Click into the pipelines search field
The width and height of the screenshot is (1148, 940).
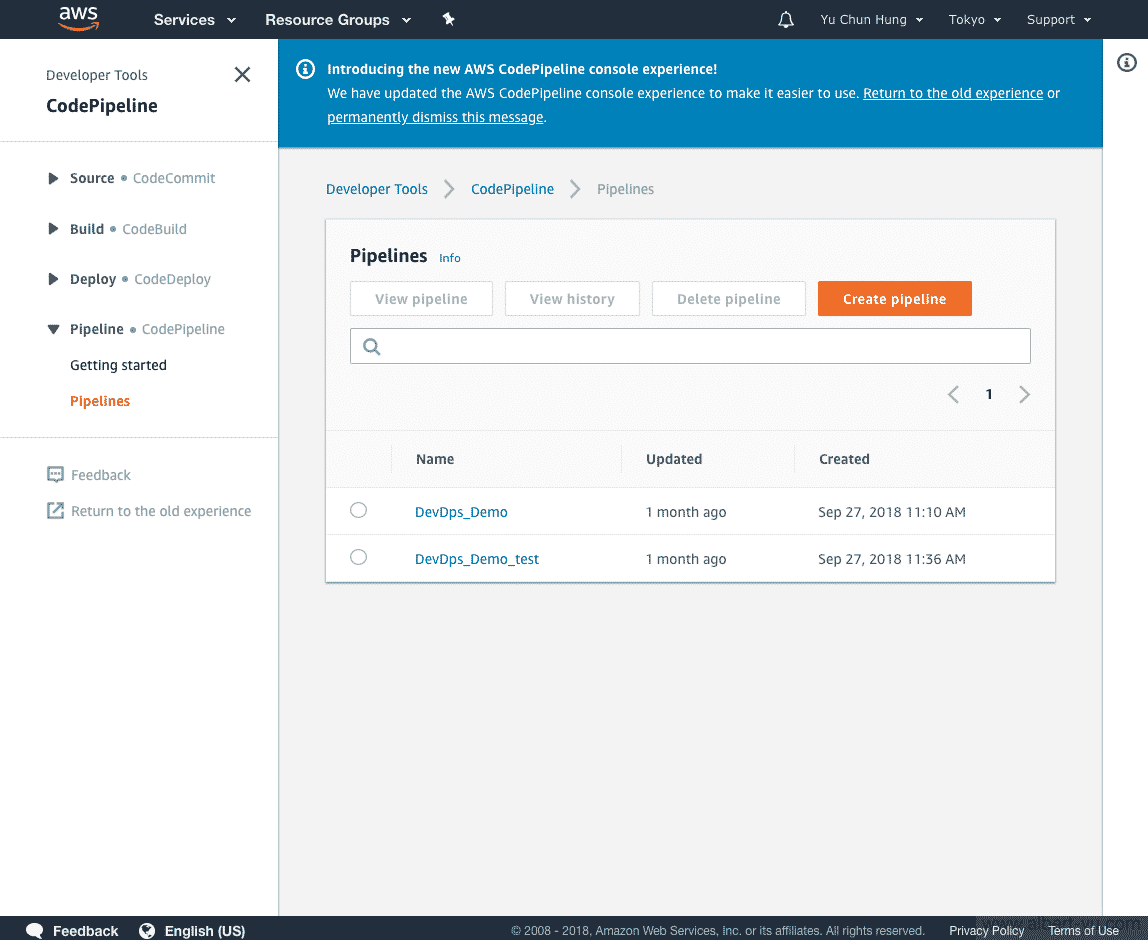[x=690, y=346]
